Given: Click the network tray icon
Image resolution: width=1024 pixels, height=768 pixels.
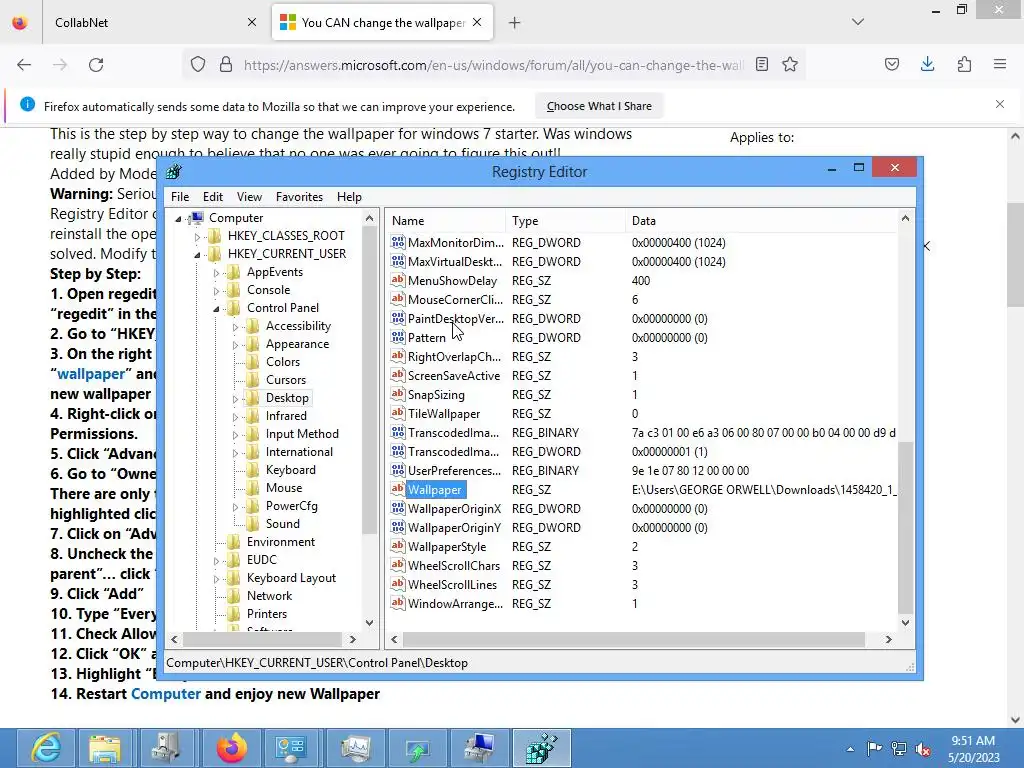Looking at the screenshot, I should pyautogui.click(x=899, y=749).
